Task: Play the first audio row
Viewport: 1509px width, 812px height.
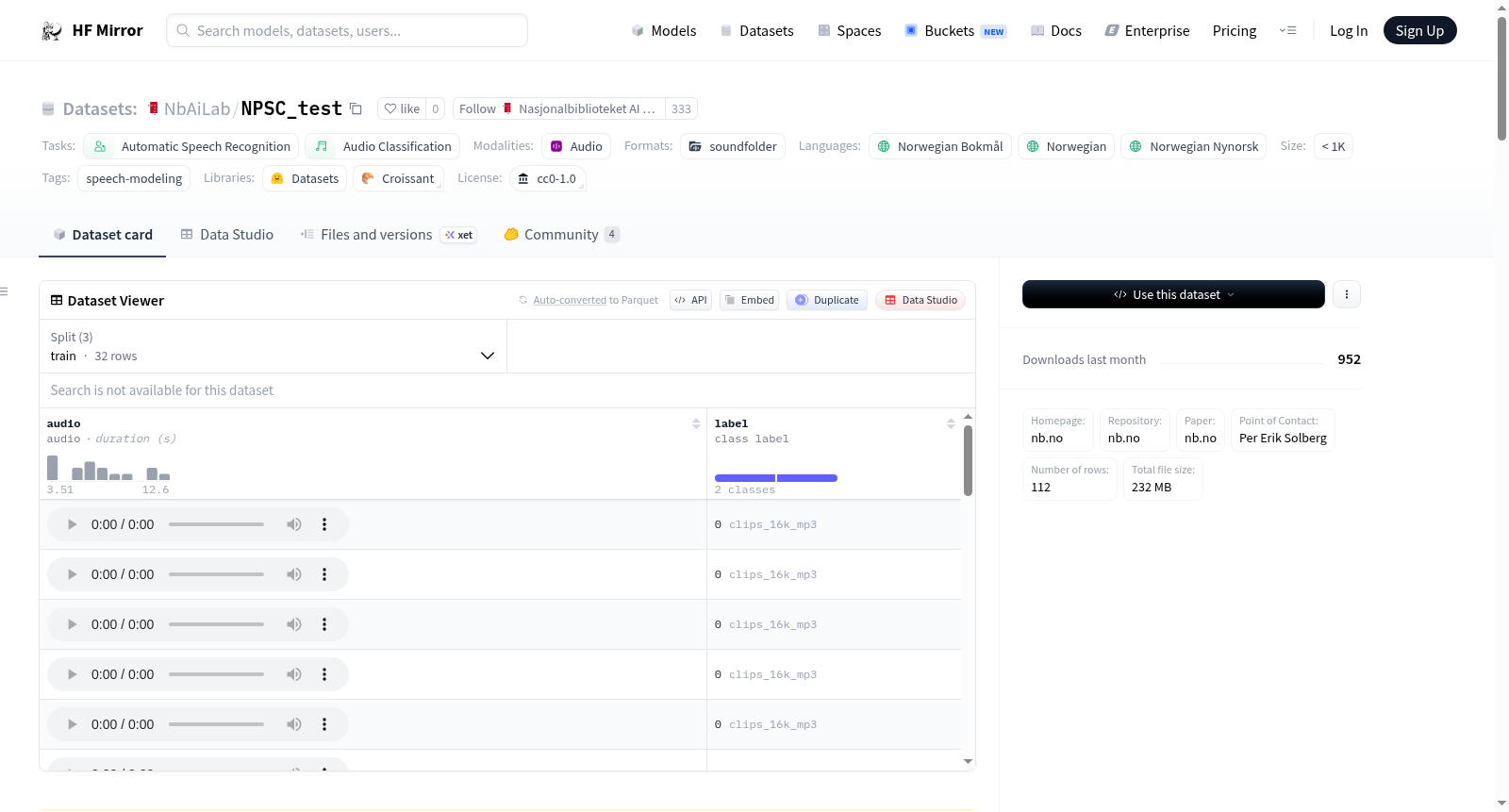Action: click(x=72, y=524)
